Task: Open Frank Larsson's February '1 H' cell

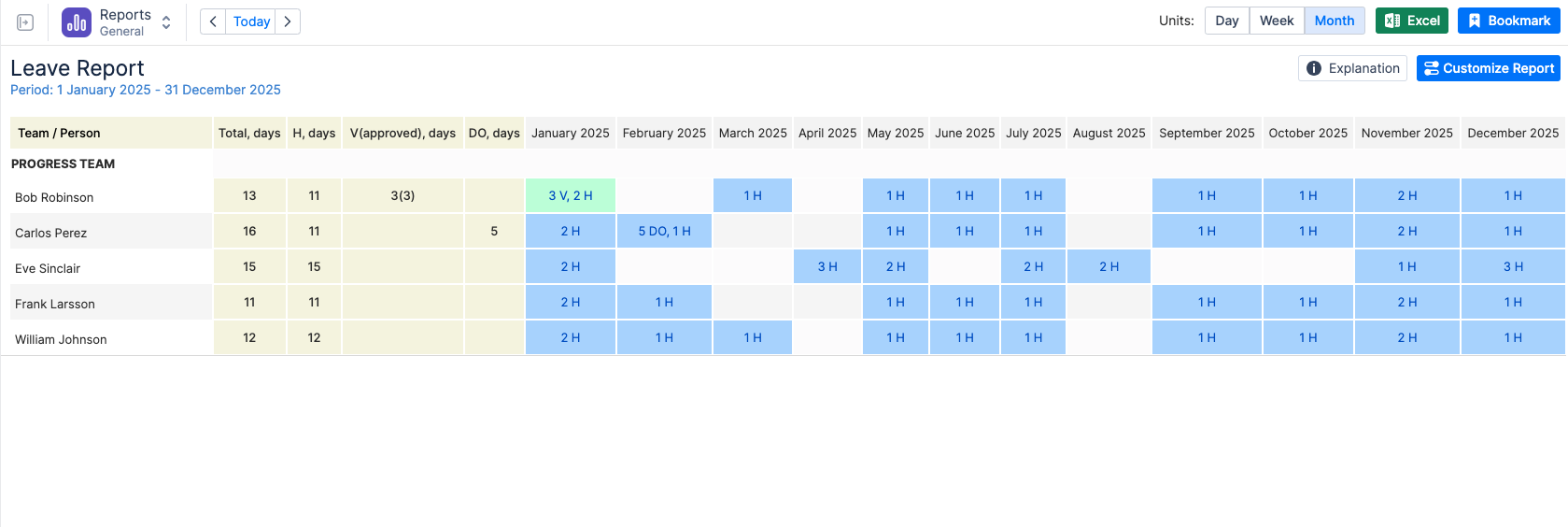Action: 664,302
